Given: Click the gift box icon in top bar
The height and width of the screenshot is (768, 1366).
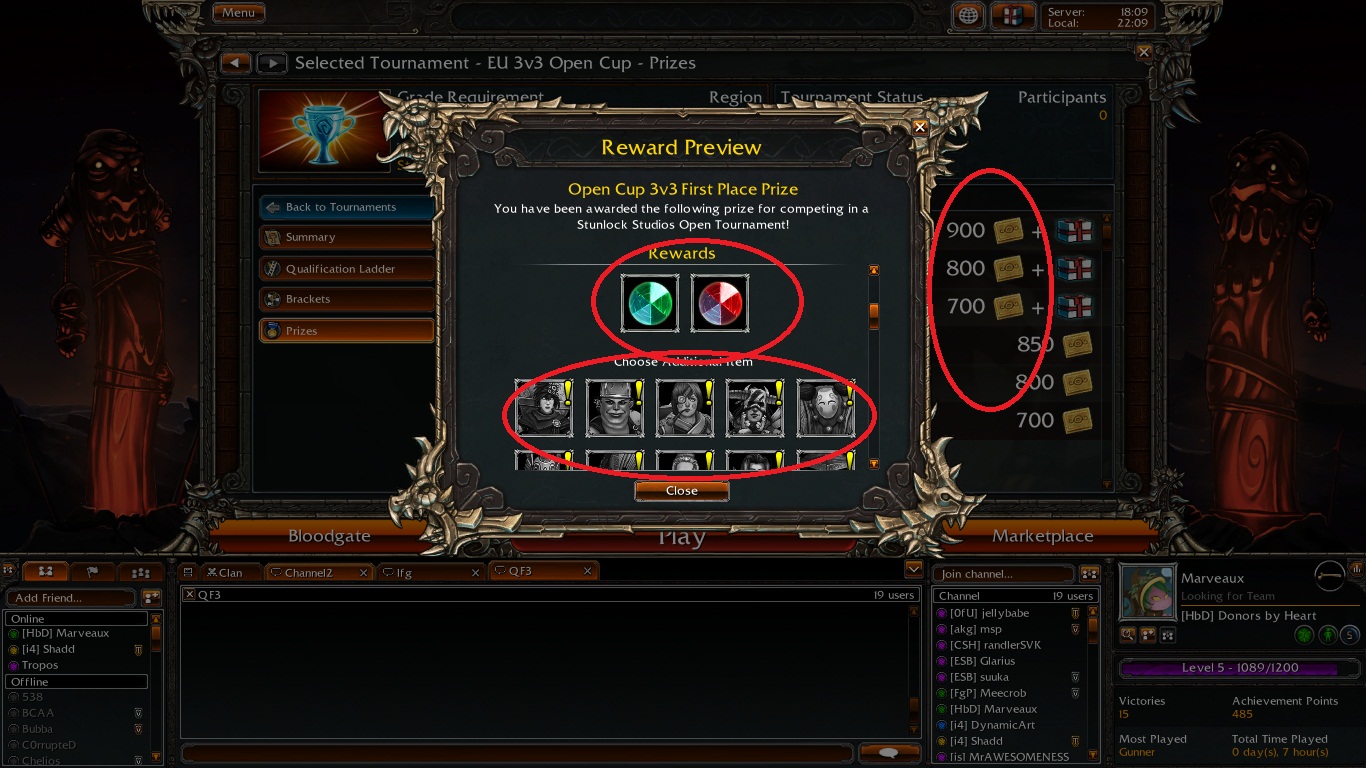Looking at the screenshot, I should click(x=1012, y=15).
